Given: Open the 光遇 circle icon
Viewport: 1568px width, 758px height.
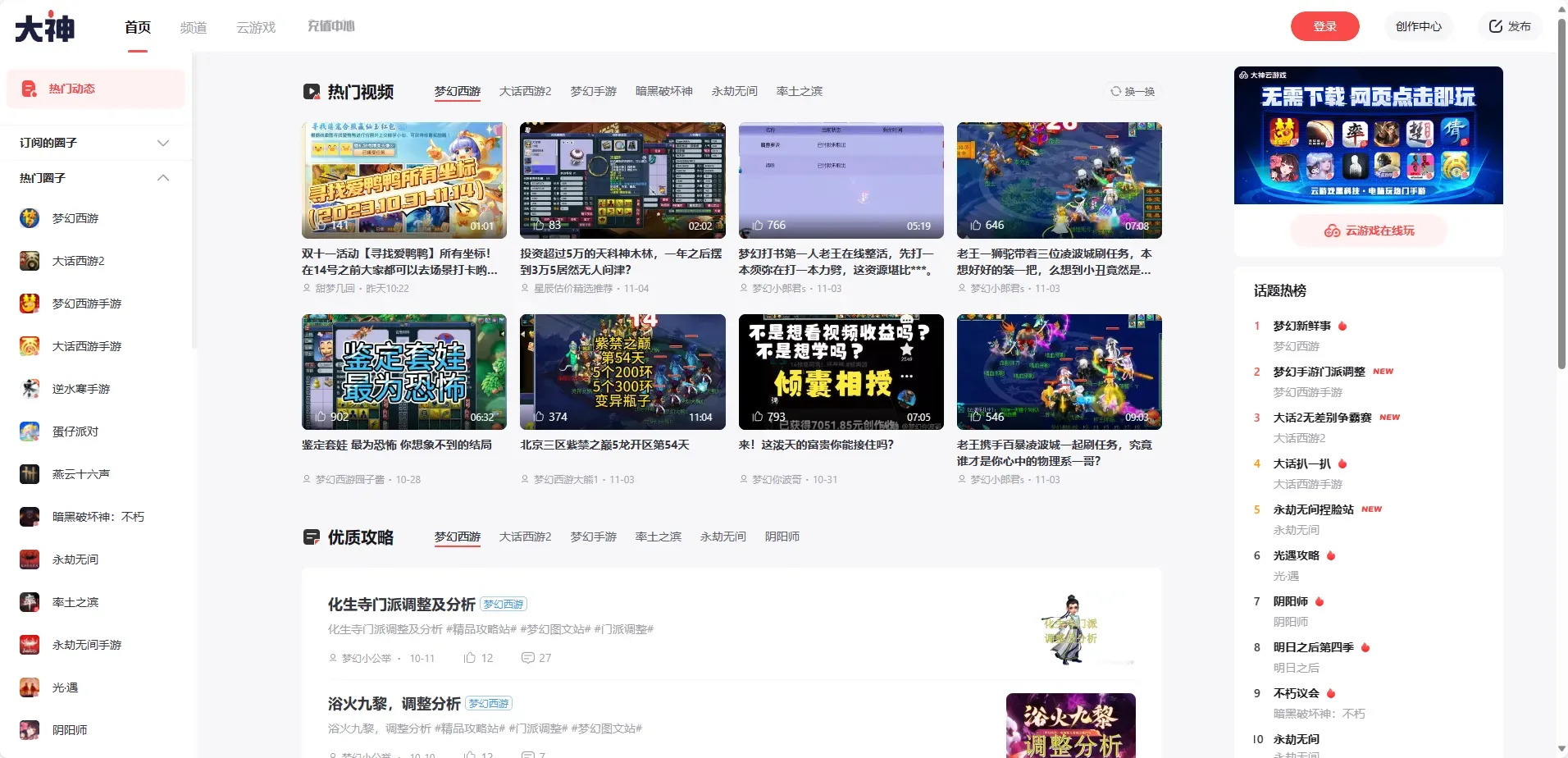Looking at the screenshot, I should coord(30,687).
